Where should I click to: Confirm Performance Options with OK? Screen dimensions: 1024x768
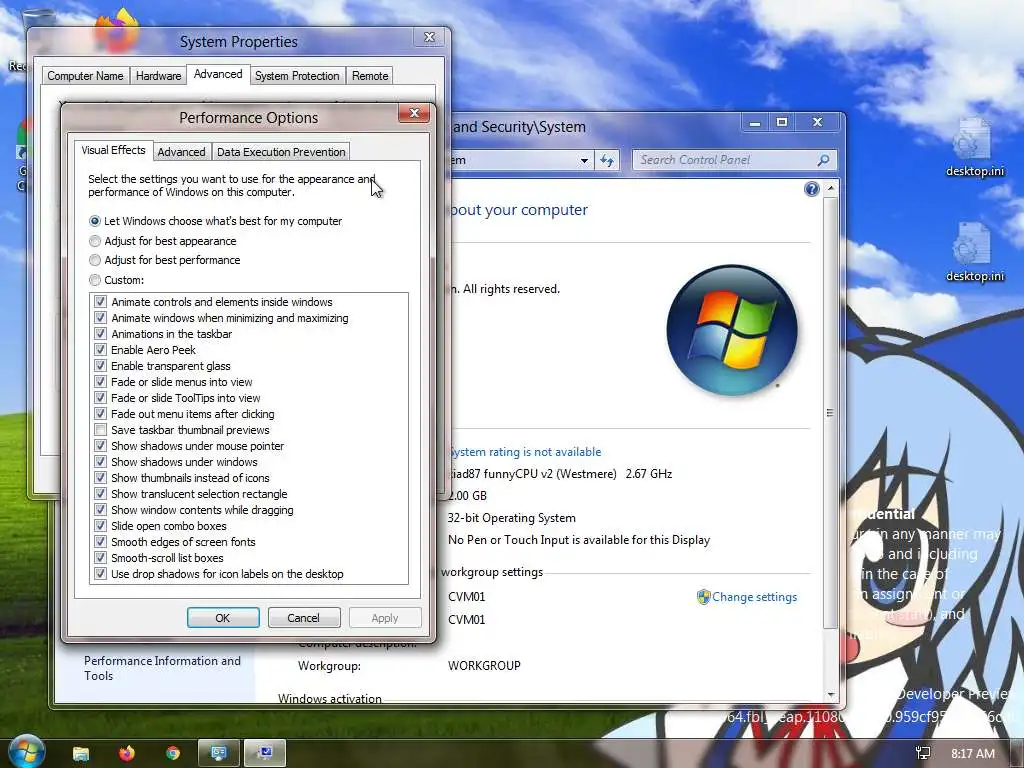[223, 618]
